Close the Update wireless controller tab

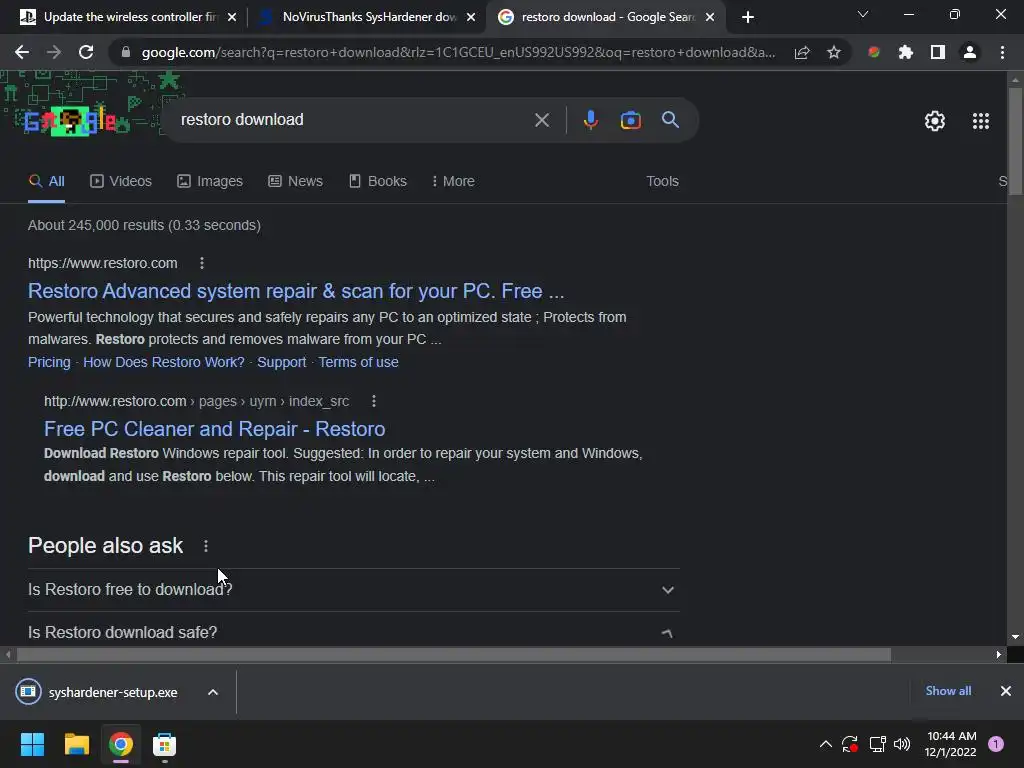tap(232, 17)
